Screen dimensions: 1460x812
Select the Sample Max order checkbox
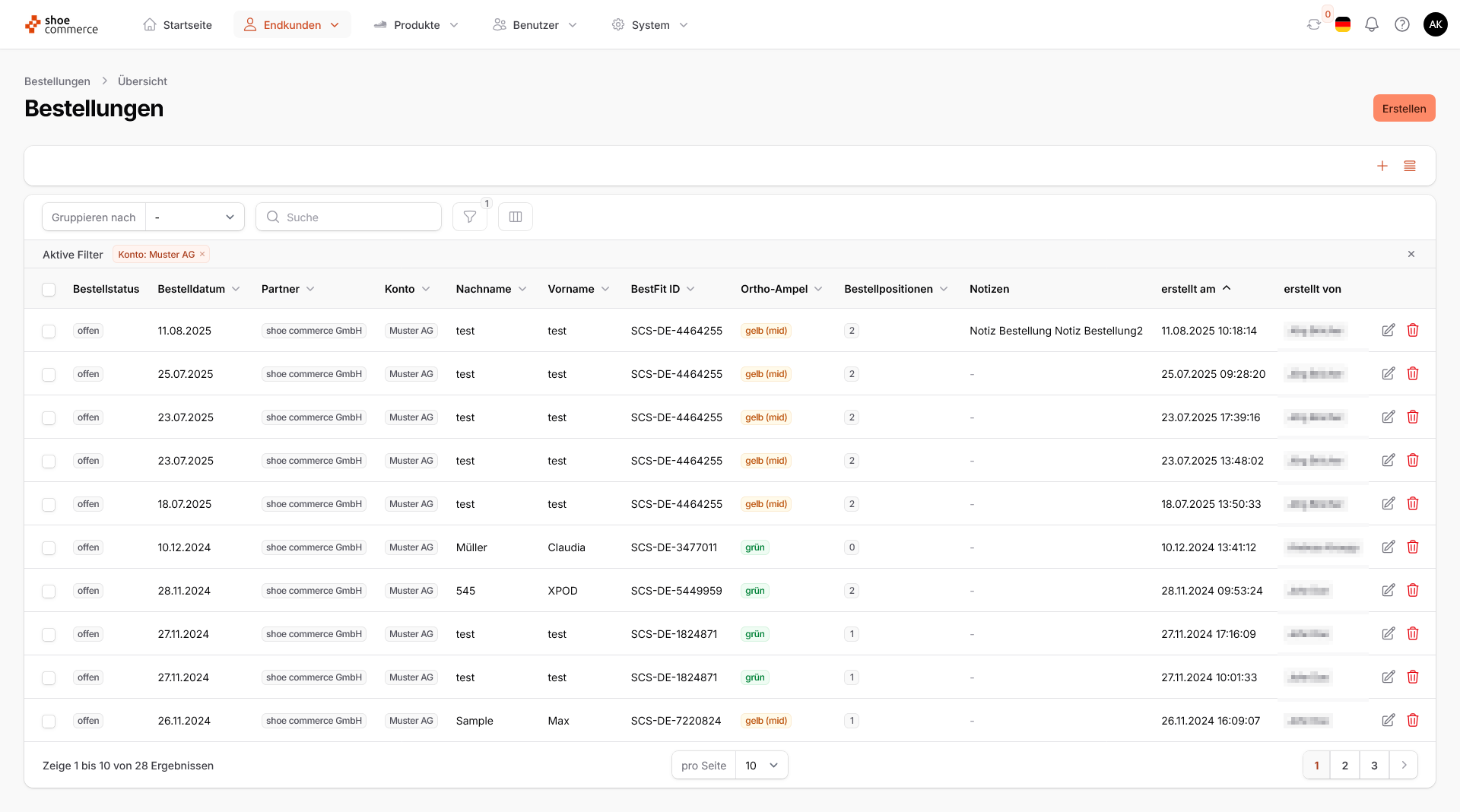pyautogui.click(x=49, y=722)
